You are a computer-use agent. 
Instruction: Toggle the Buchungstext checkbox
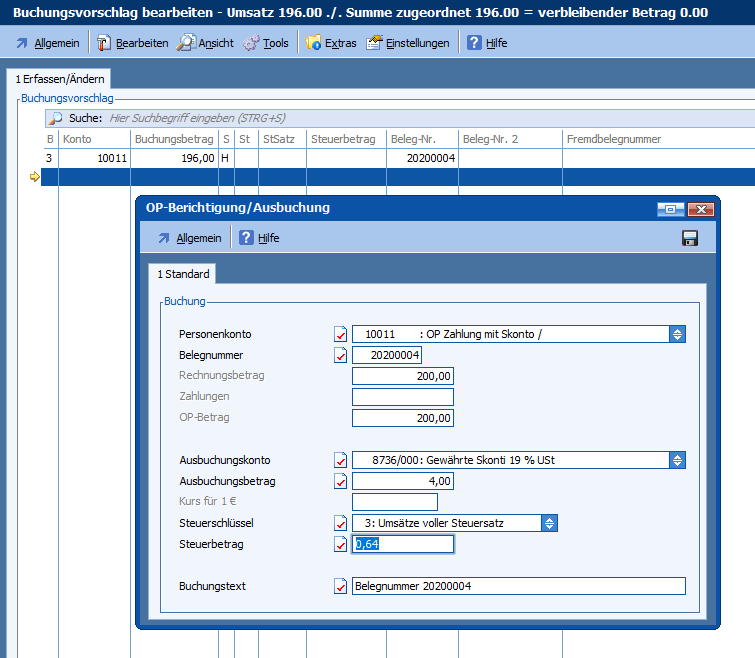pyautogui.click(x=341, y=586)
